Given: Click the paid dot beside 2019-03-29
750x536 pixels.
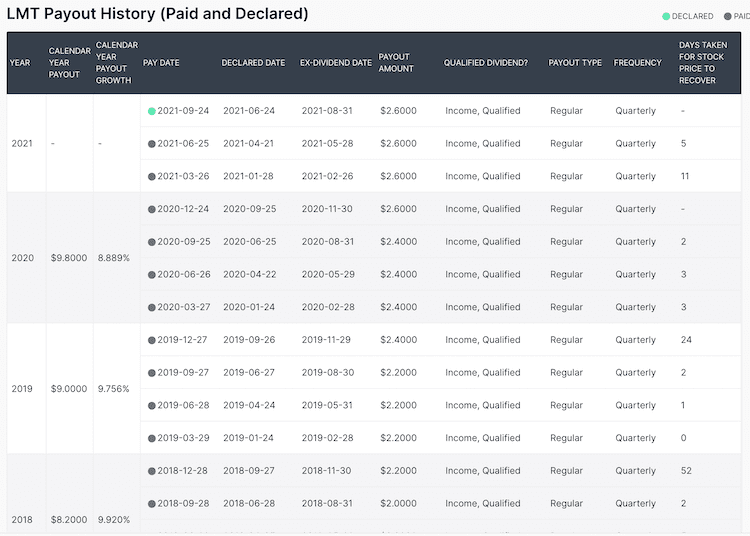Looking at the screenshot, I should tap(152, 438).
